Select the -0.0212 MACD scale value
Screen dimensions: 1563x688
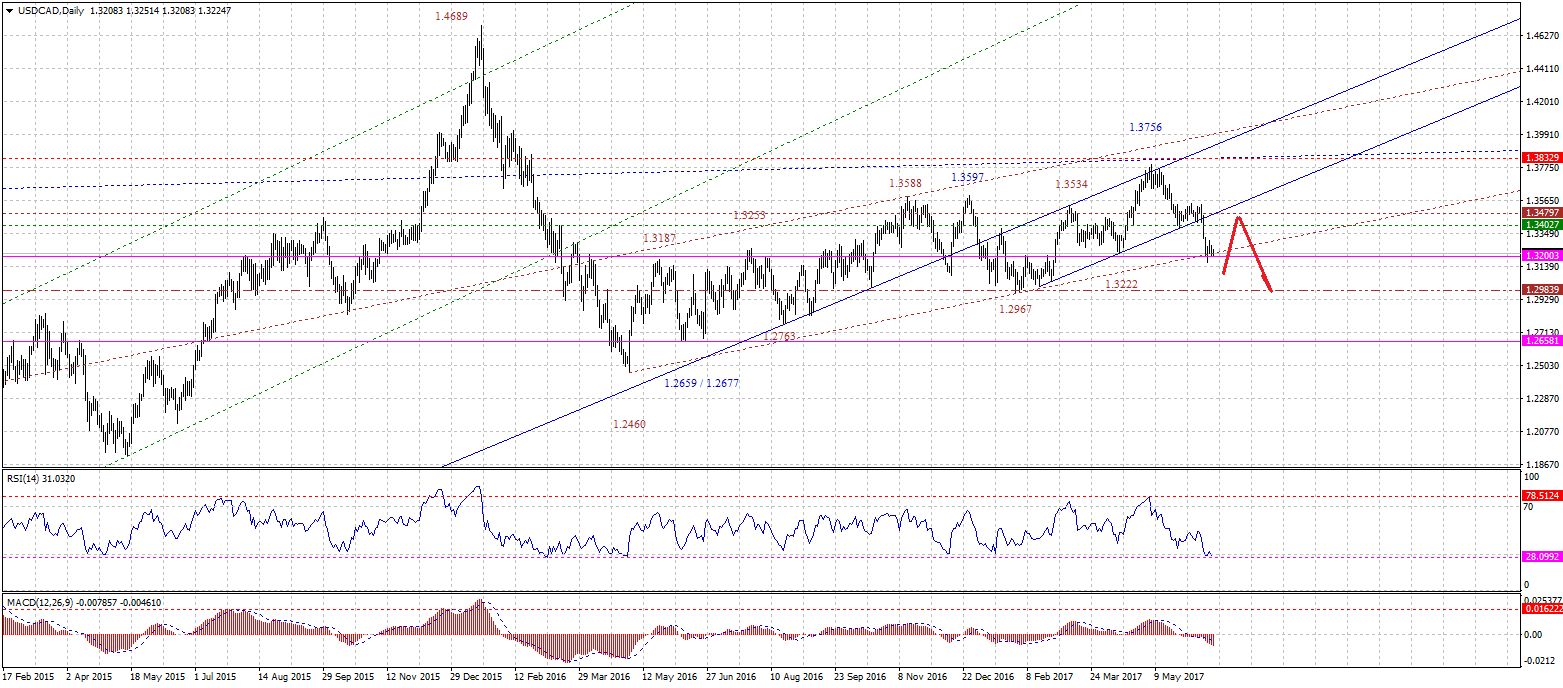click(1538, 661)
